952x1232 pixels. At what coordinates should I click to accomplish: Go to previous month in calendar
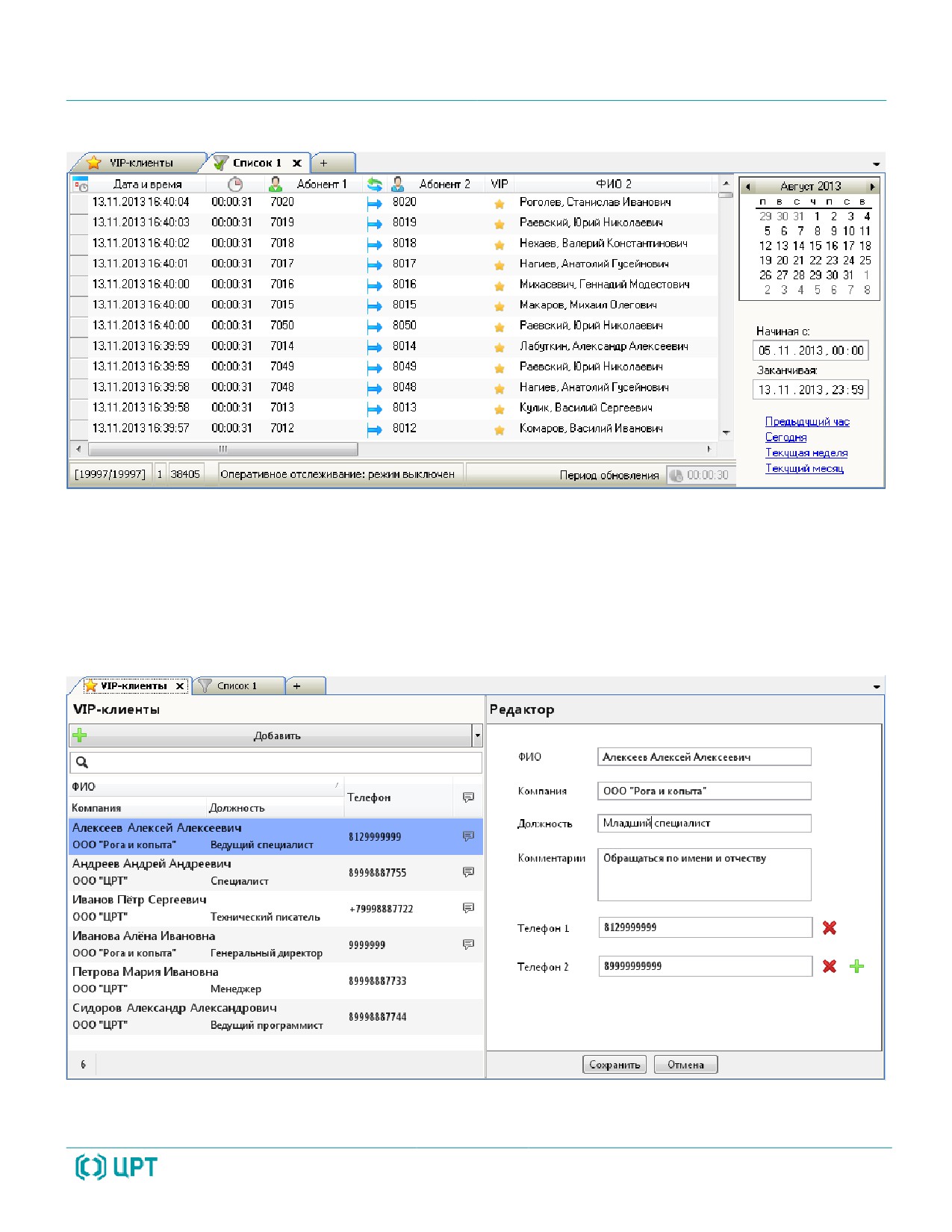[x=748, y=187]
